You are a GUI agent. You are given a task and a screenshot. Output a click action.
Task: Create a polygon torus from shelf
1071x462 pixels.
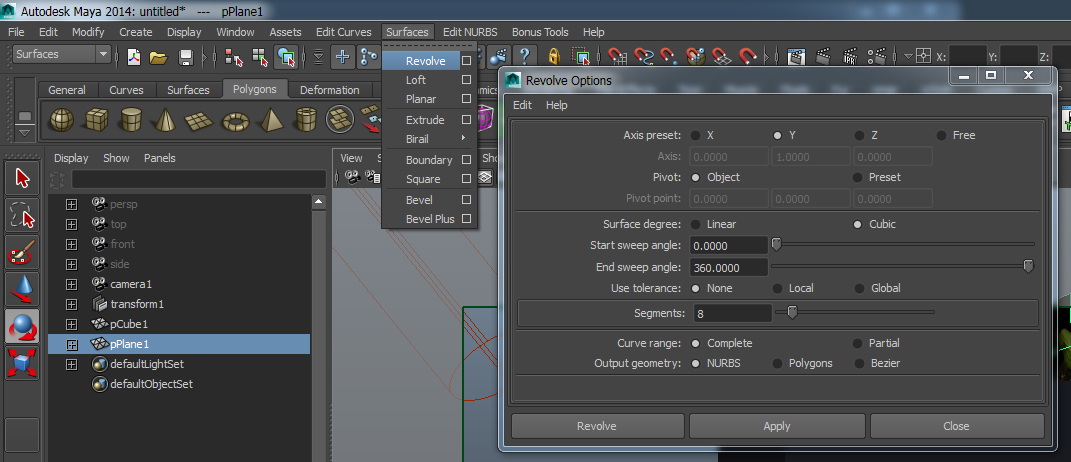point(236,121)
